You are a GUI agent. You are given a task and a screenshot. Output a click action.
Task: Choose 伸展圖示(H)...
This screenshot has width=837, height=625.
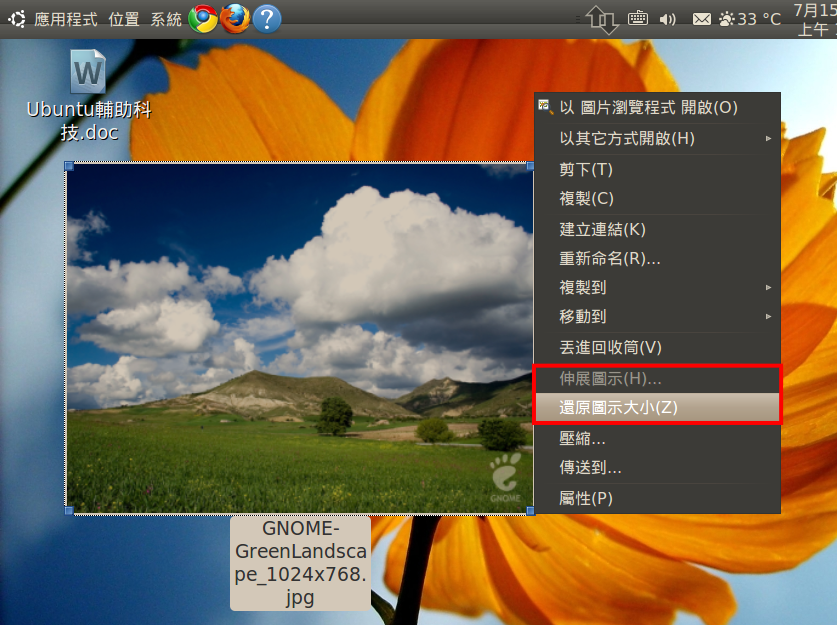pyautogui.click(x=657, y=379)
